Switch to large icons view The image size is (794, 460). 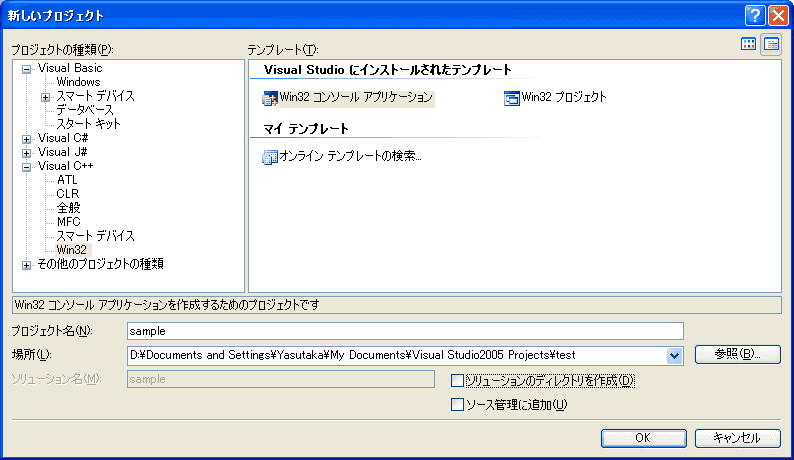pos(748,44)
